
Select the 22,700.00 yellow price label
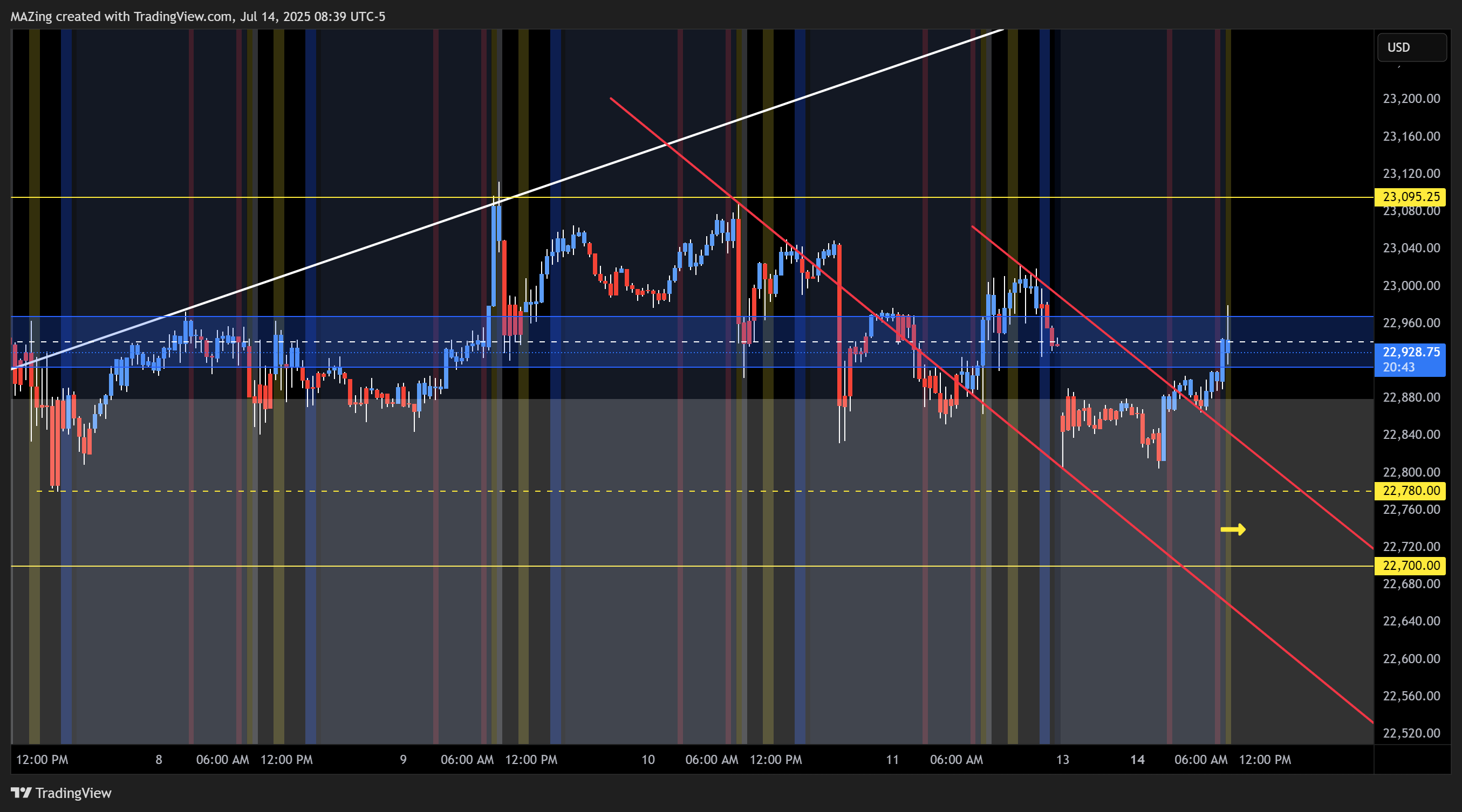click(x=1410, y=566)
